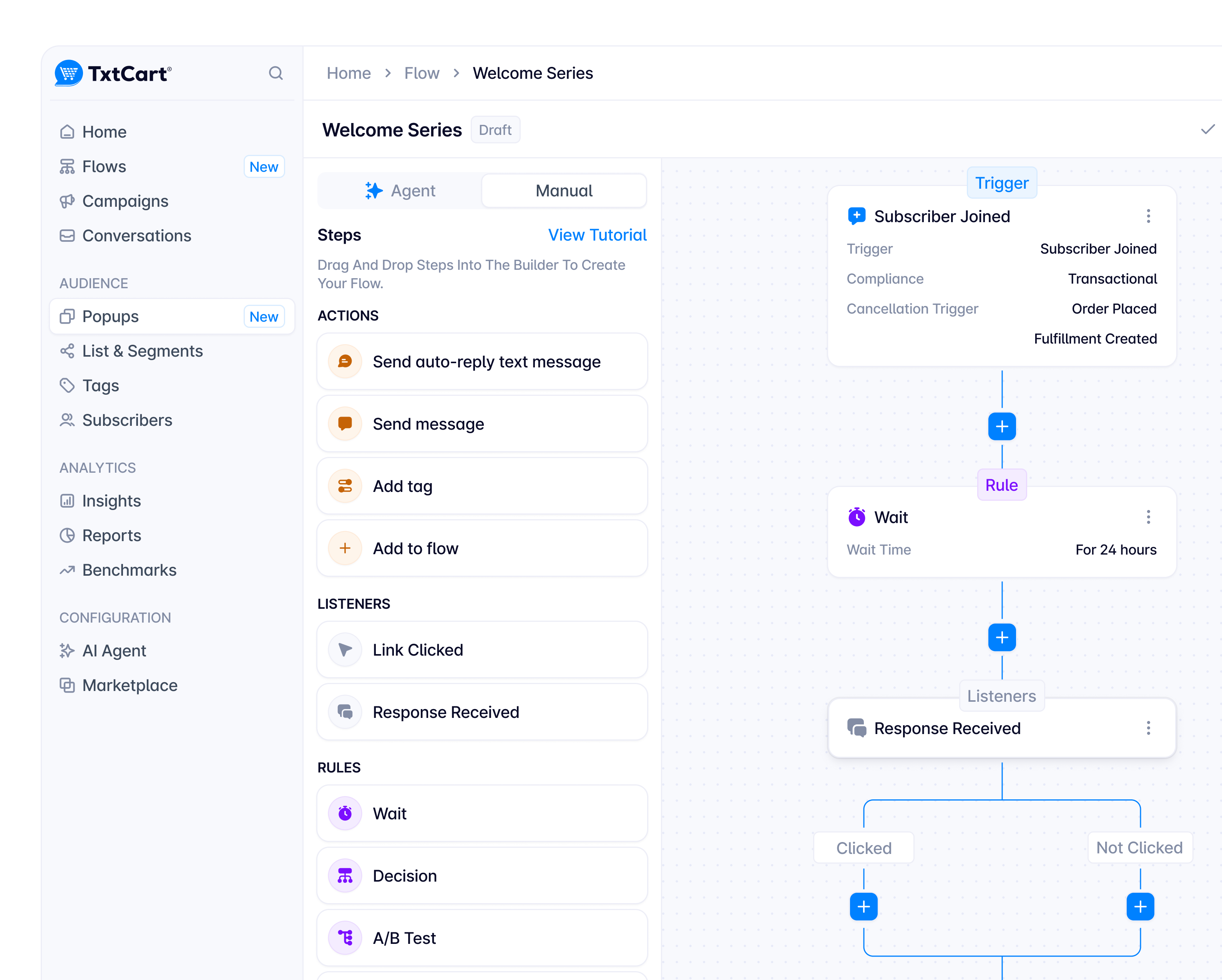The width and height of the screenshot is (1222, 980).
Task: Select the Send message action icon
Action: (345, 424)
